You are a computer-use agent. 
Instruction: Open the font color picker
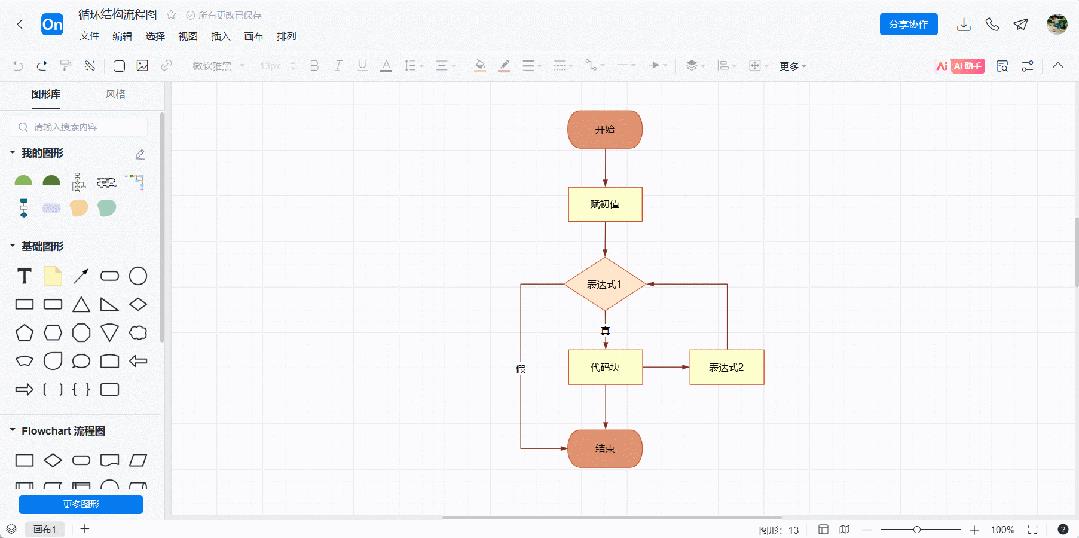click(x=386, y=66)
